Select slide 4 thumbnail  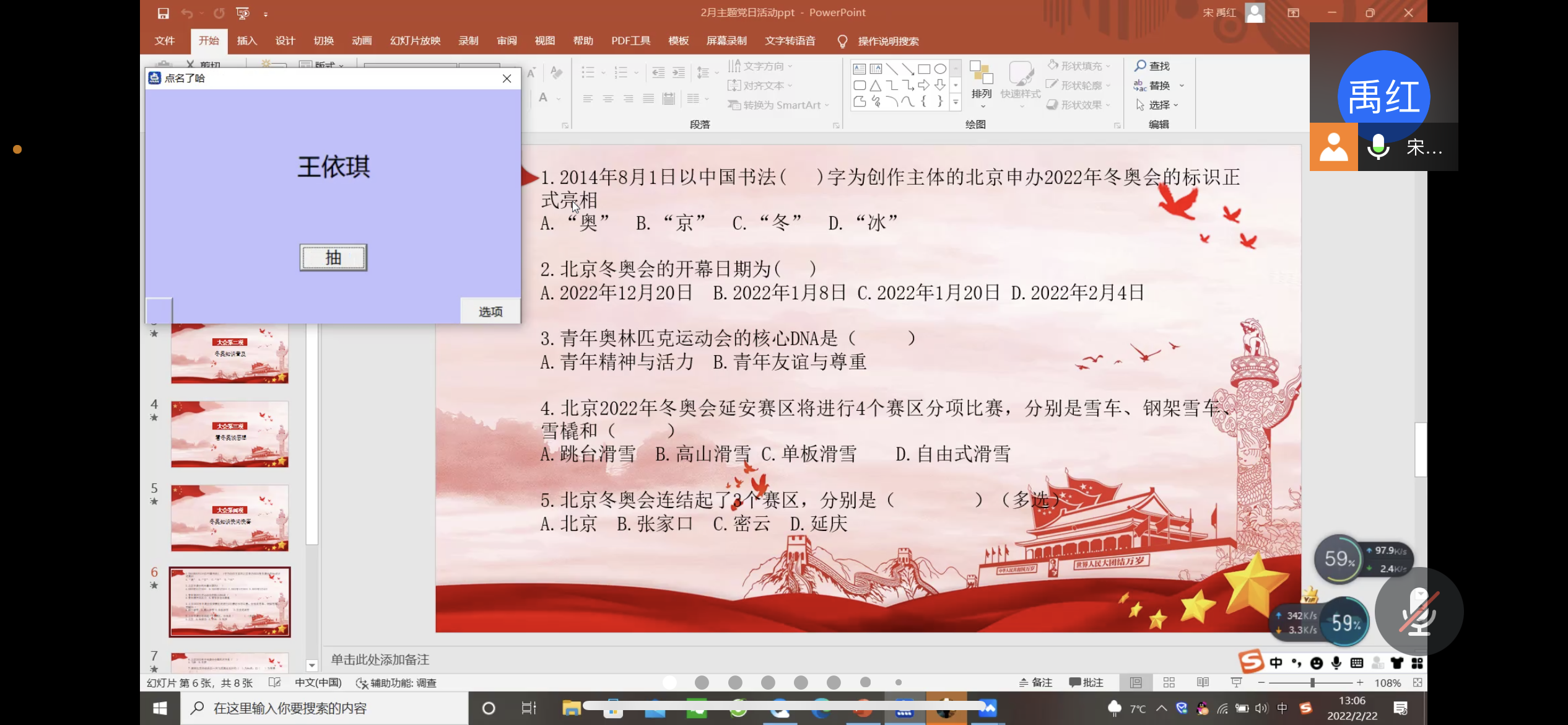click(230, 434)
